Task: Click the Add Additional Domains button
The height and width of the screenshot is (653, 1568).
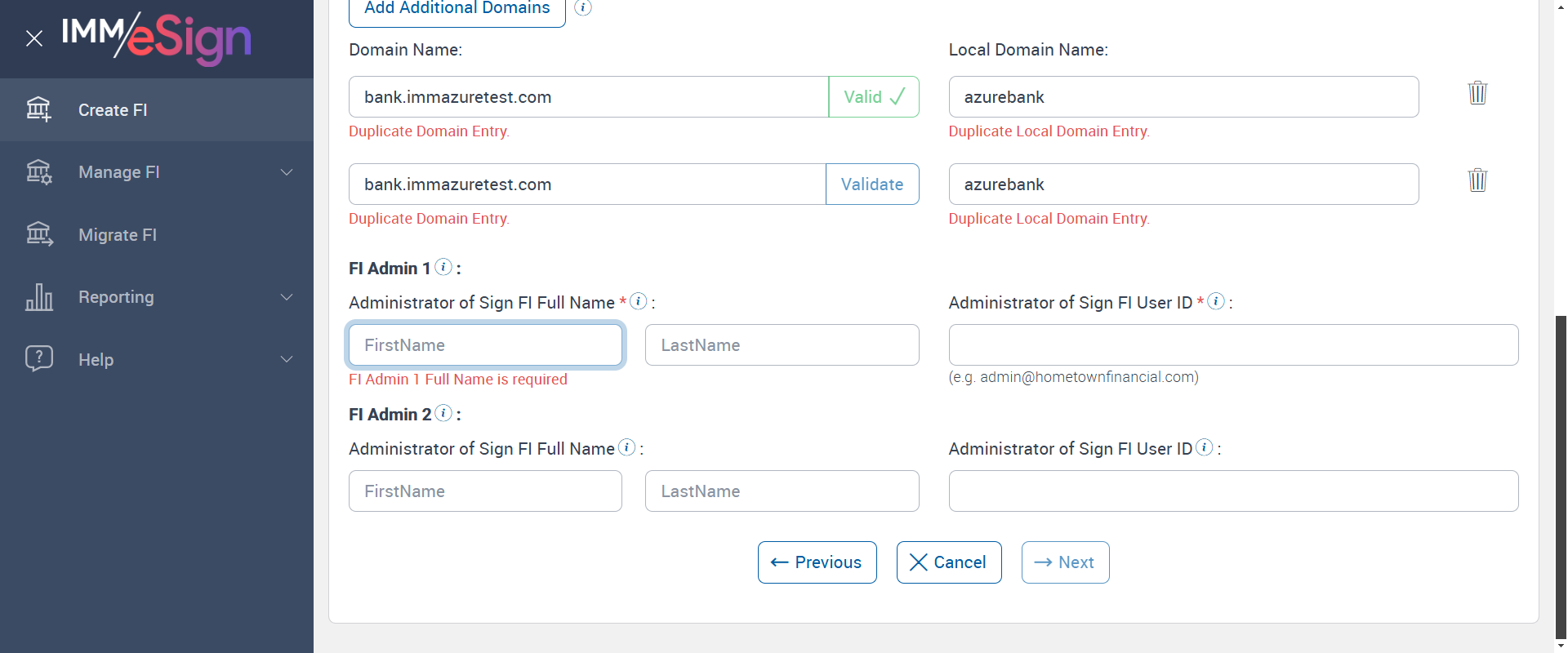Action: [x=457, y=10]
